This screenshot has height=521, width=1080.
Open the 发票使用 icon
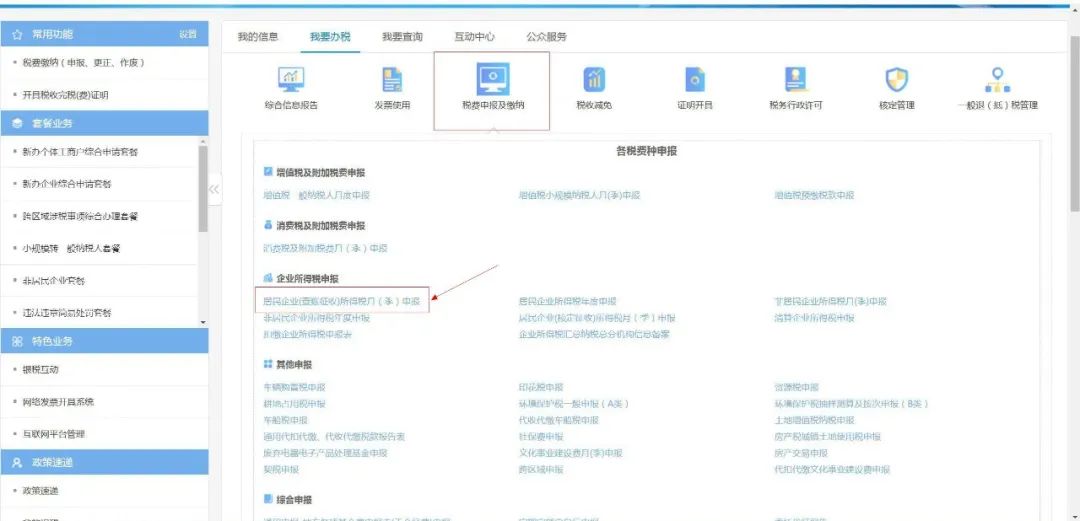[392, 80]
